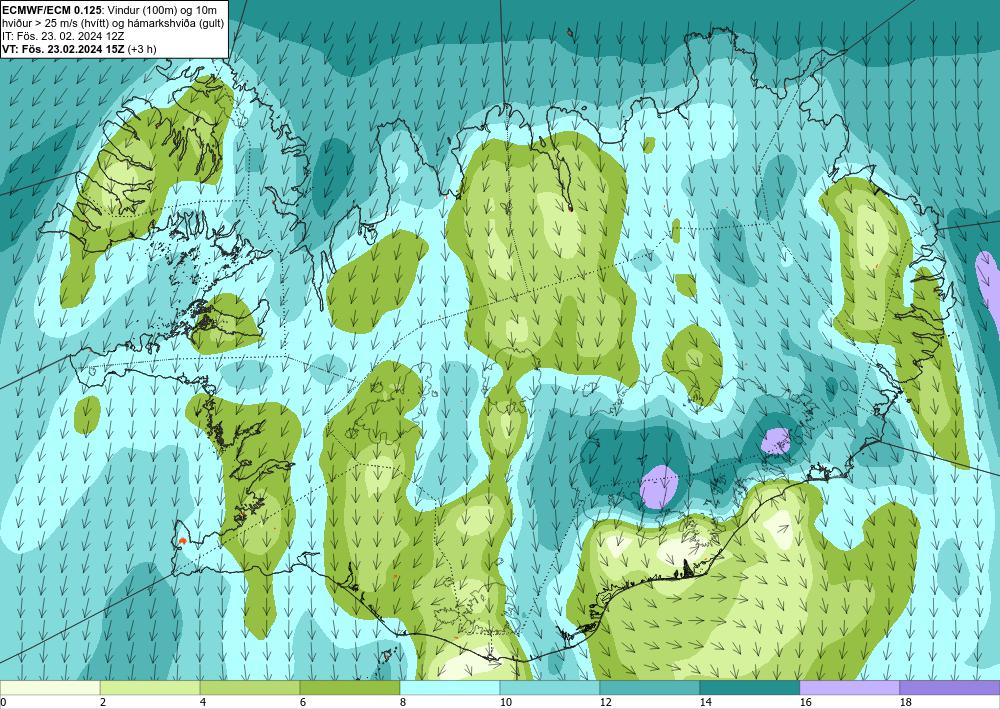Viewport: 1000px width, 709px height.
Task: Click the legend label '18'
Action: tap(906, 702)
